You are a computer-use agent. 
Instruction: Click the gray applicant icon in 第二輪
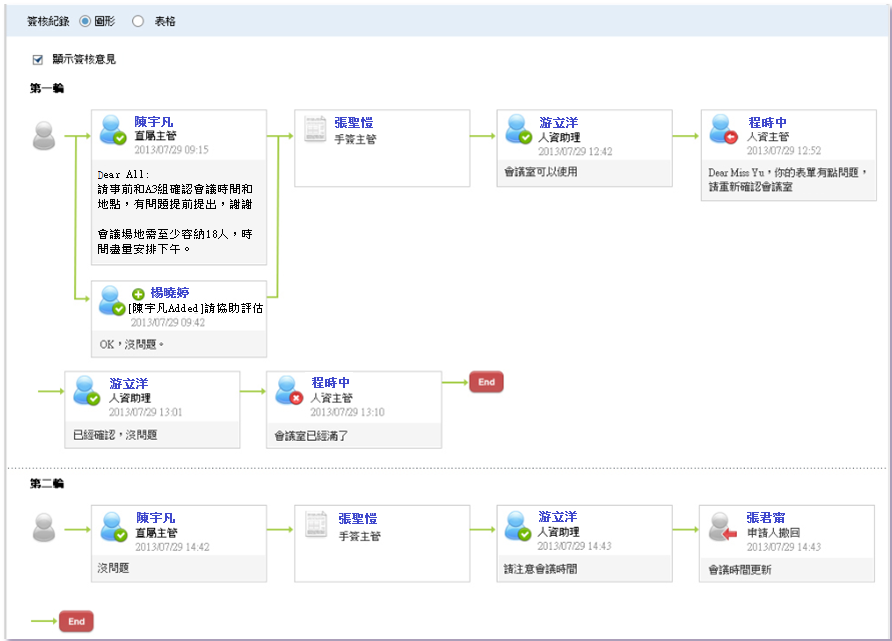click(44, 527)
